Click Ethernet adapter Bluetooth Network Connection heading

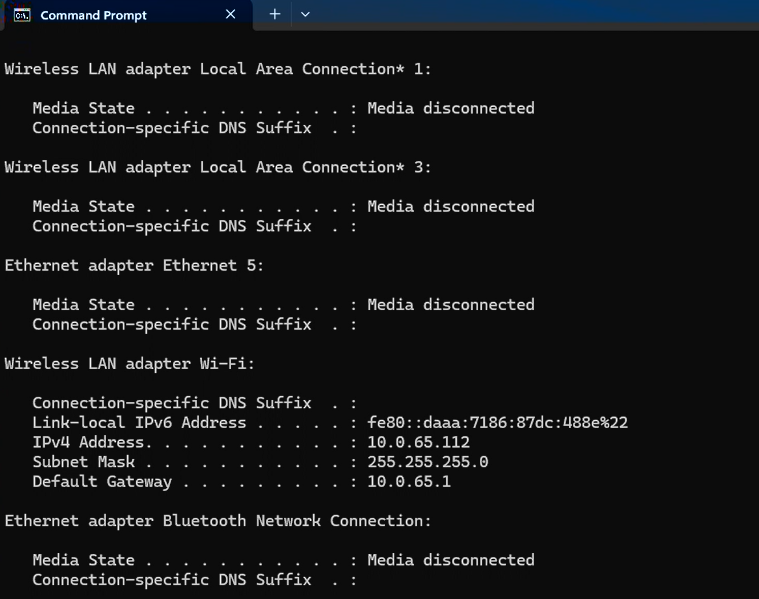point(218,521)
